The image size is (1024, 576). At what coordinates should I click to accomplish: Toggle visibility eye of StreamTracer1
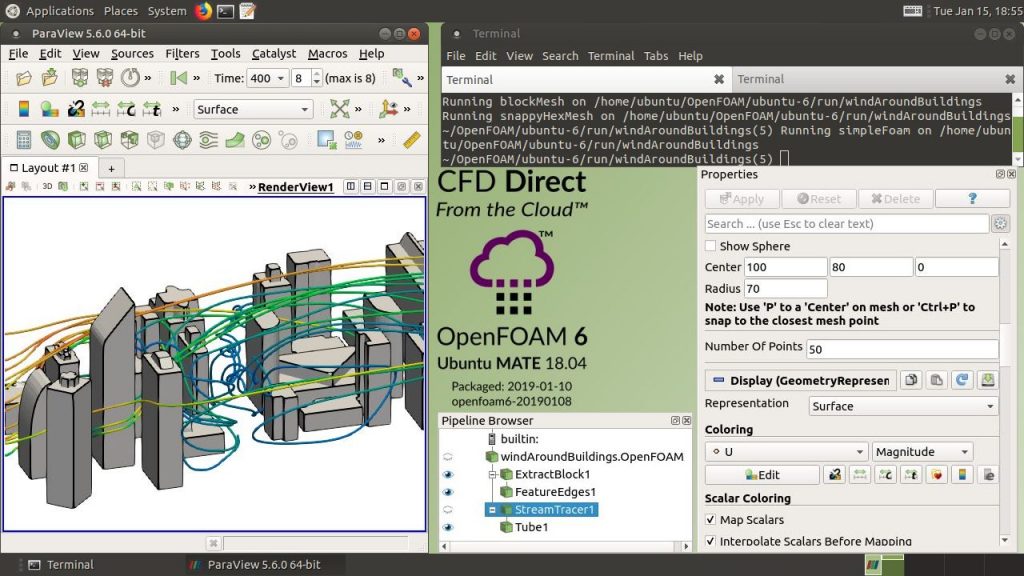click(x=448, y=510)
